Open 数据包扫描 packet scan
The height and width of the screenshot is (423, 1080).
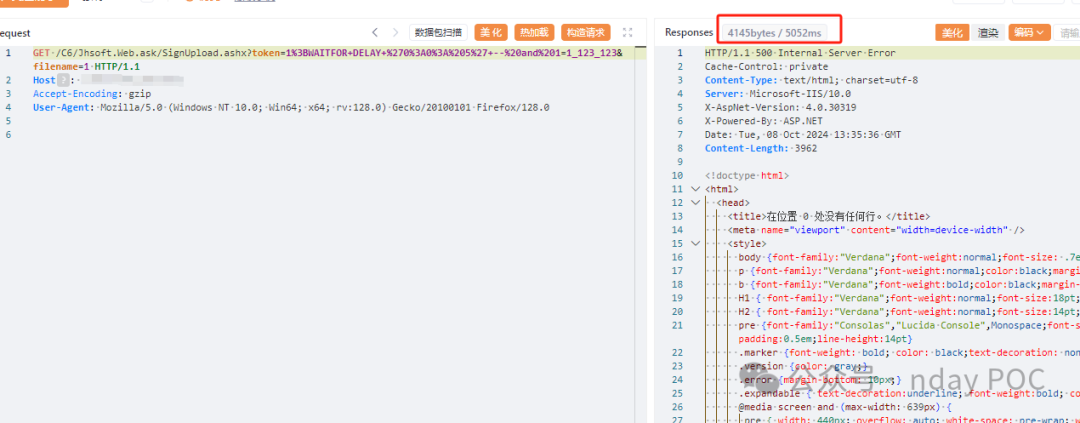438,32
